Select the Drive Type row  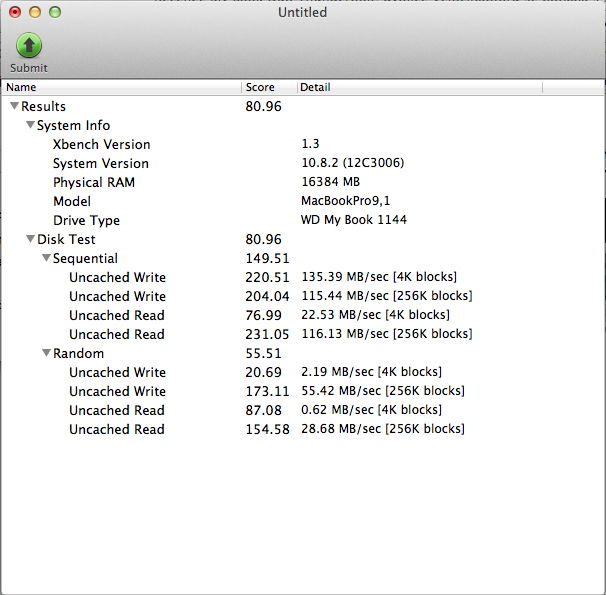pos(303,220)
